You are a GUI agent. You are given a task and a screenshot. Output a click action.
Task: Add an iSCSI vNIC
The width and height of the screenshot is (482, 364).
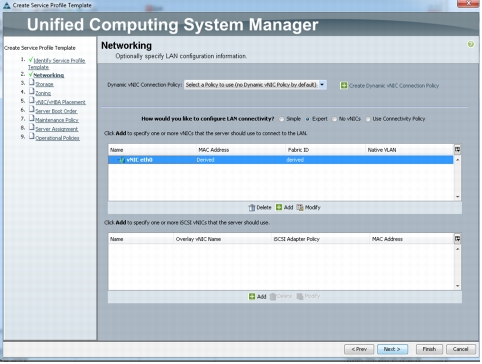(x=258, y=296)
